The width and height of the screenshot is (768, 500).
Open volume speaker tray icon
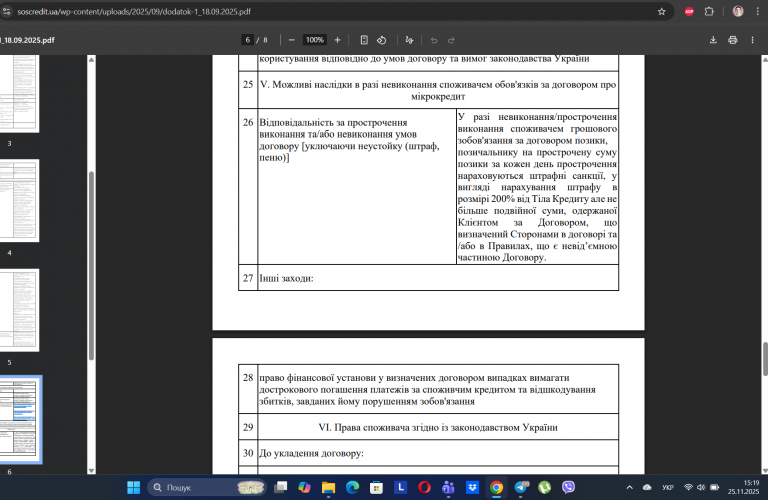coord(701,487)
